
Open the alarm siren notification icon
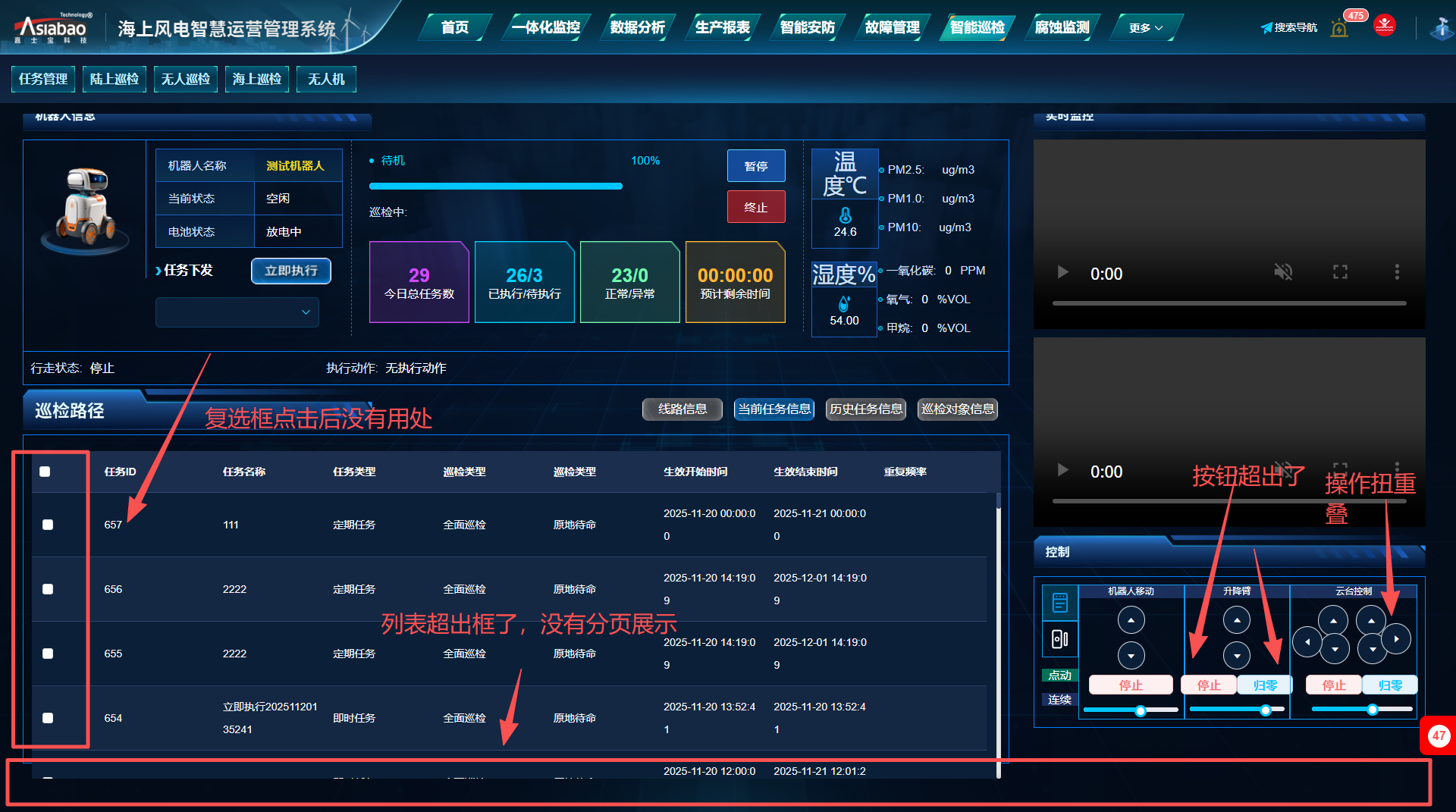[1339, 29]
